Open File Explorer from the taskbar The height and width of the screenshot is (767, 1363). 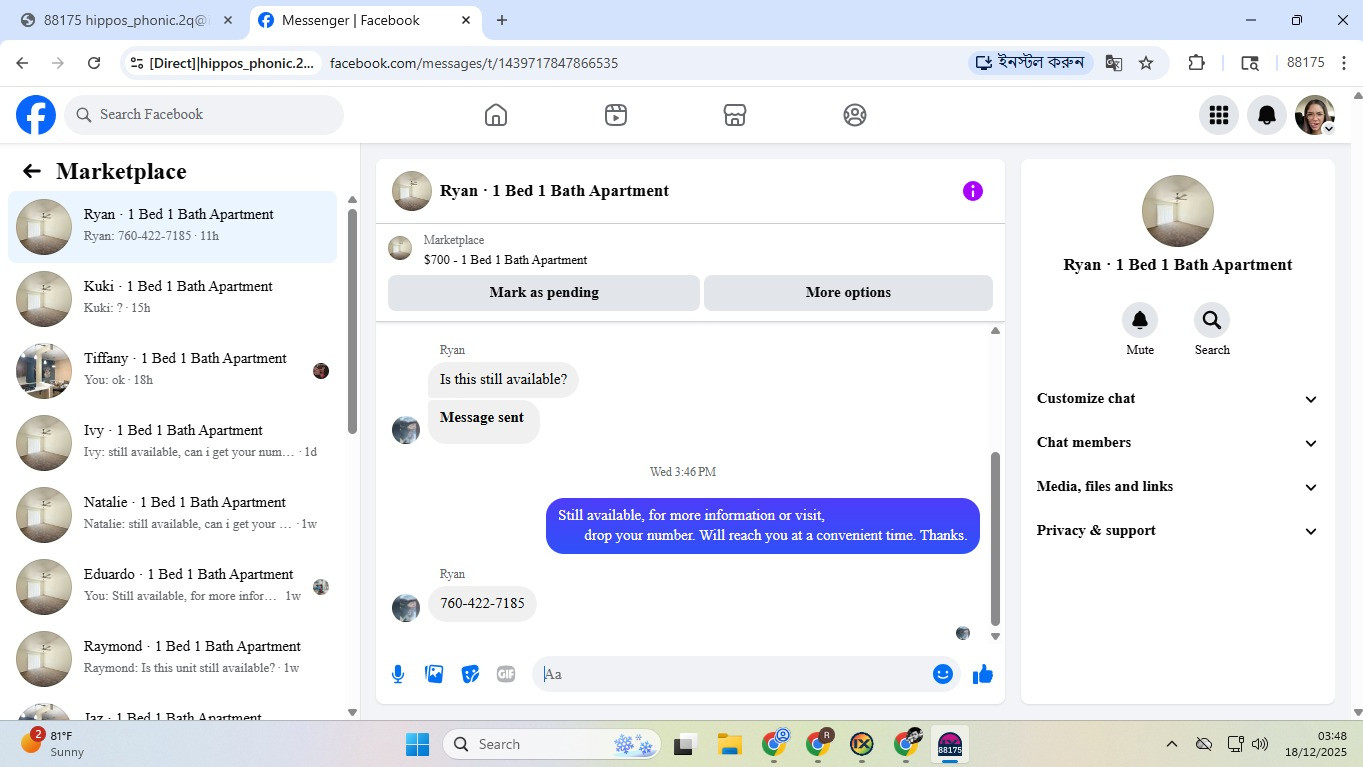click(x=729, y=744)
